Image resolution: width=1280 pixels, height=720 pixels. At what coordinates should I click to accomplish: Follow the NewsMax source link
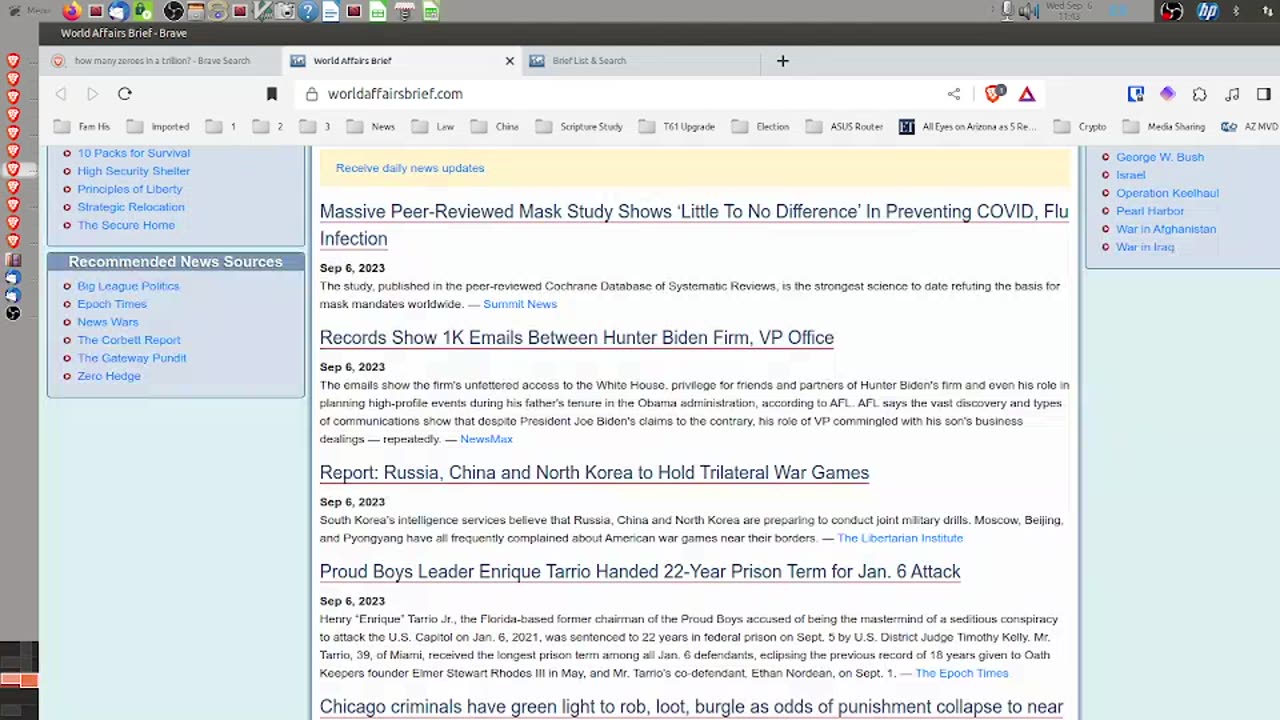(486, 439)
